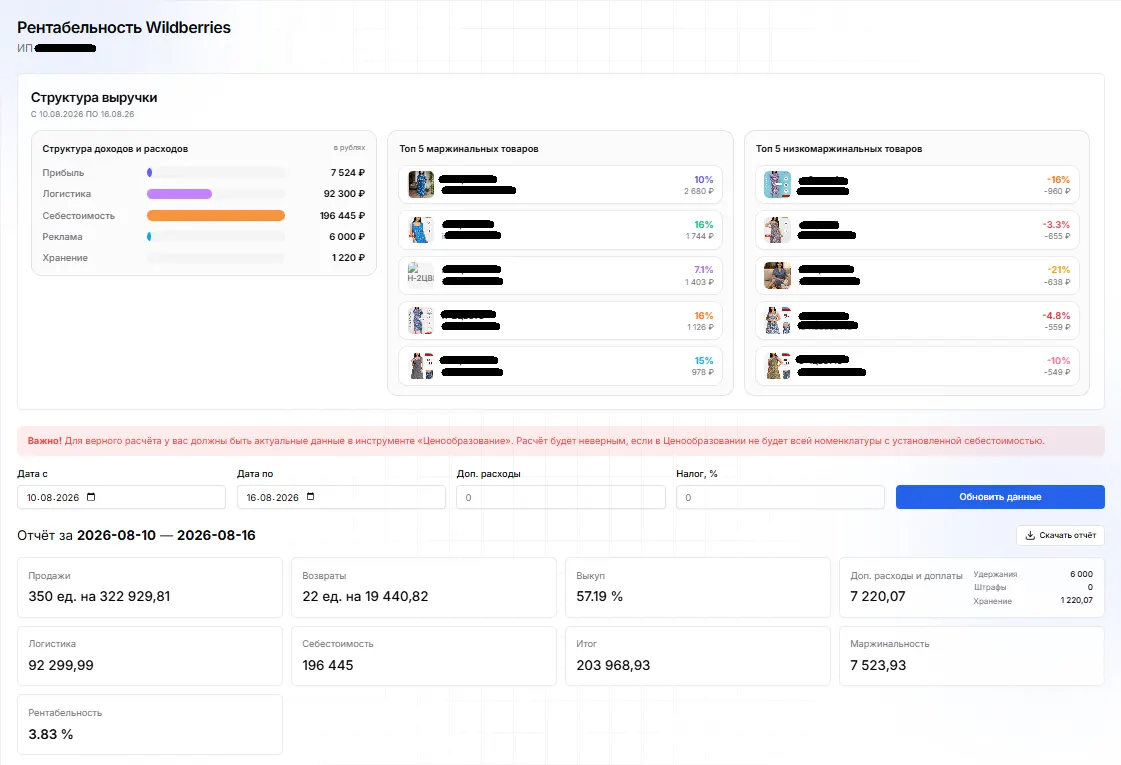Click the Рентабельность Wildberries page title
The height and width of the screenshot is (765, 1121).
pyautogui.click(x=124, y=27)
